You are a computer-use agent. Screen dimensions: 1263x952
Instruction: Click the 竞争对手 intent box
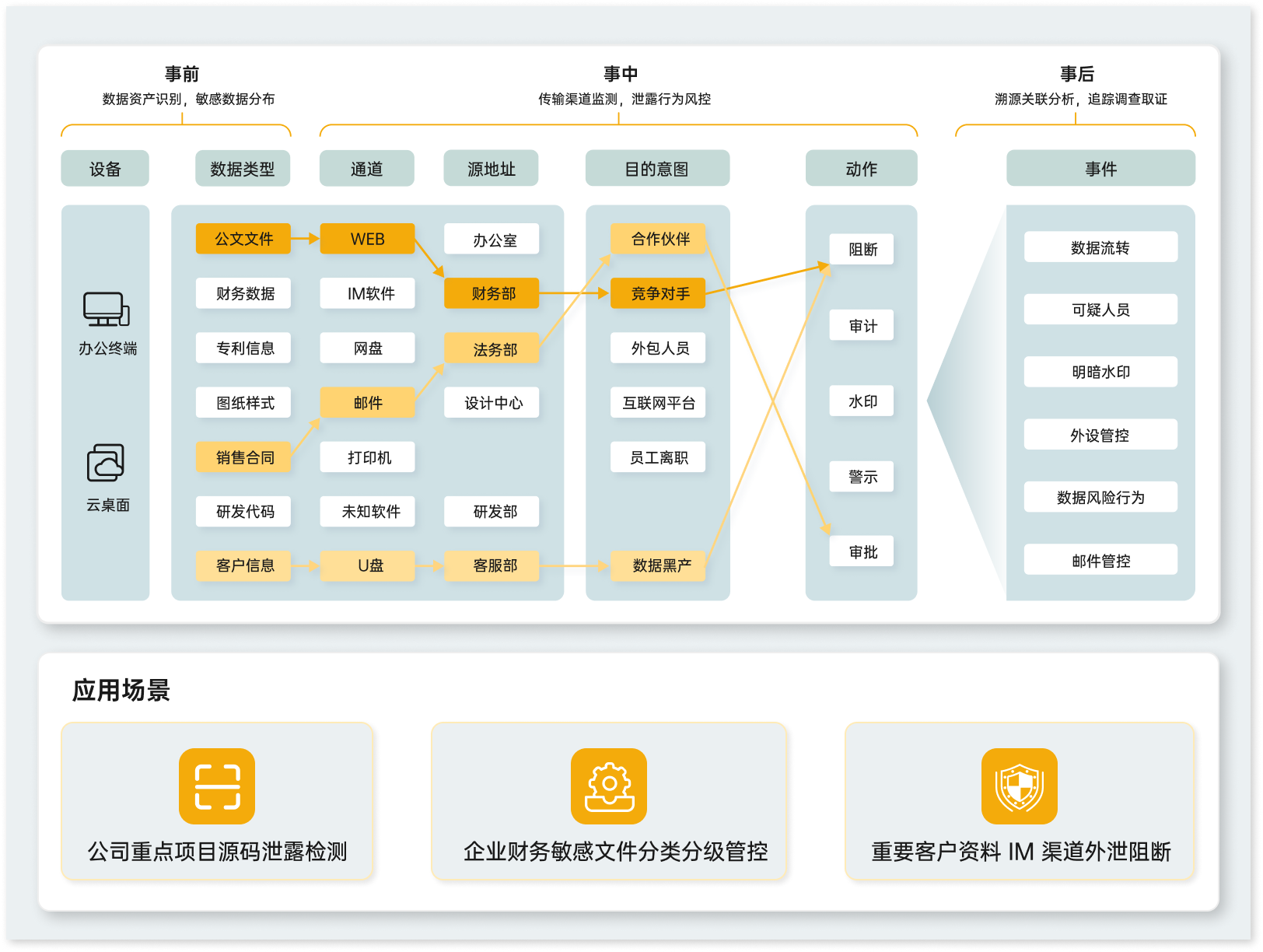tap(658, 293)
